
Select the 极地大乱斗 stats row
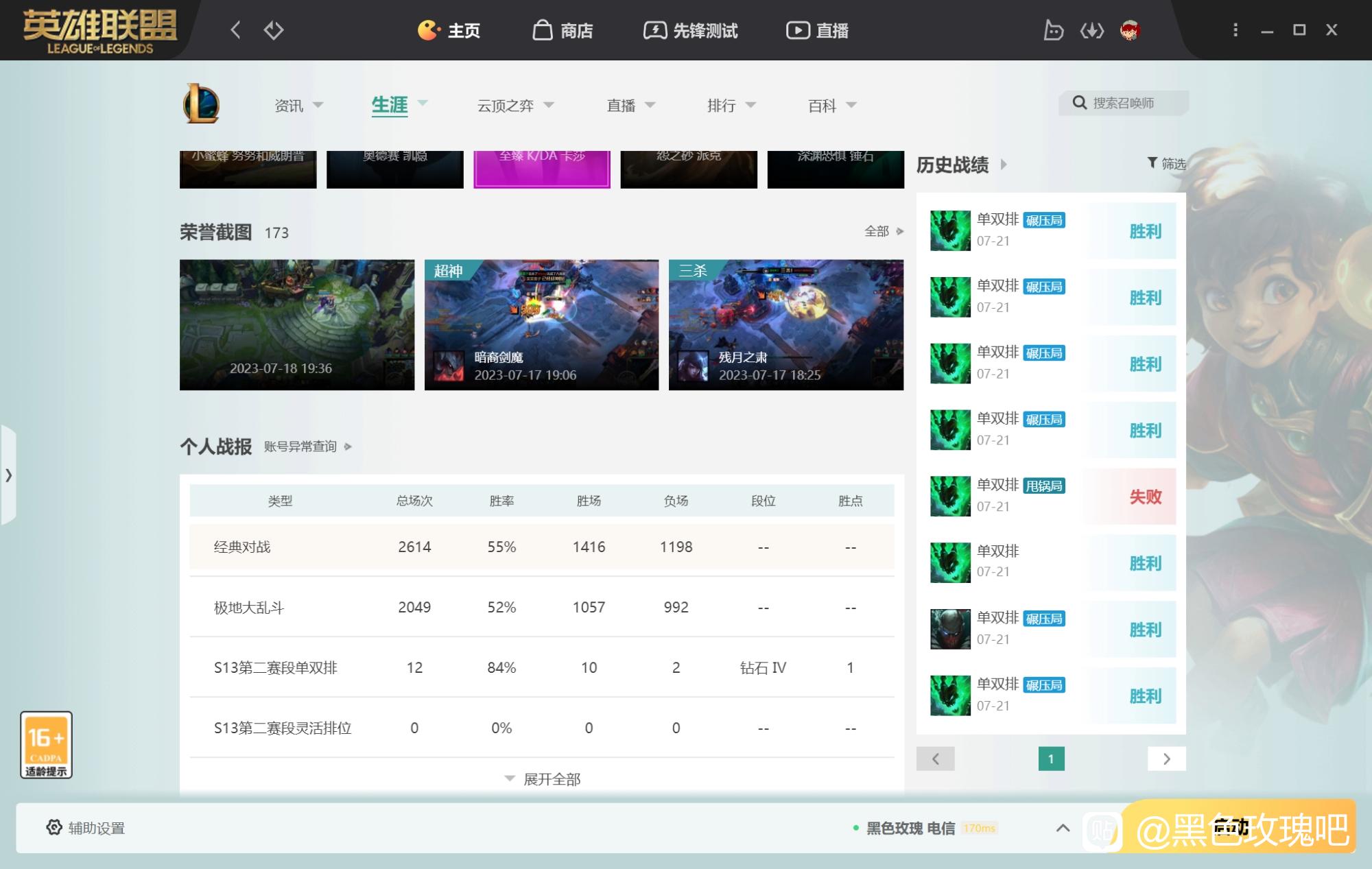pos(542,607)
